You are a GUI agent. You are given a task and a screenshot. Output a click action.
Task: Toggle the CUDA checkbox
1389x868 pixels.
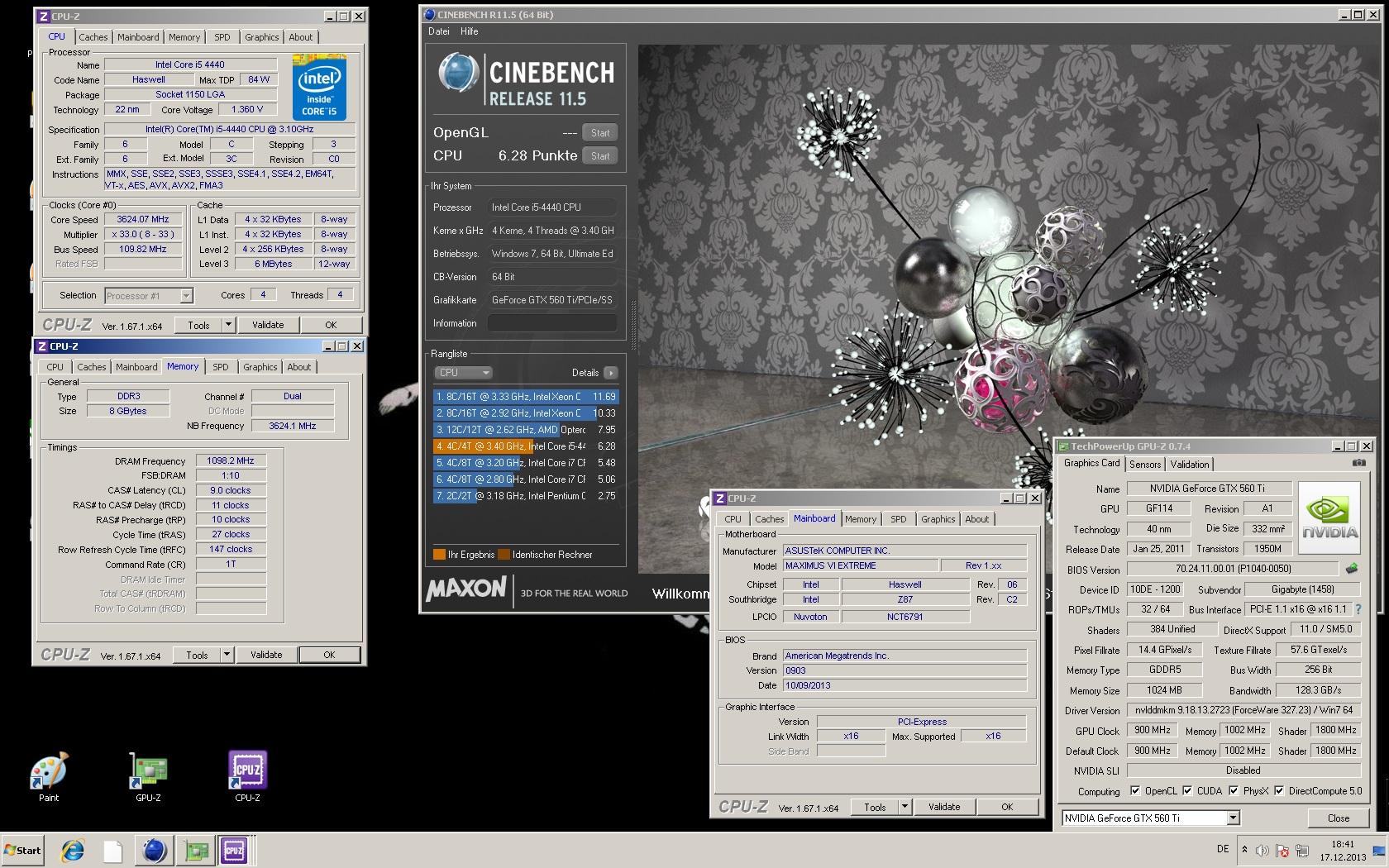click(x=1187, y=791)
